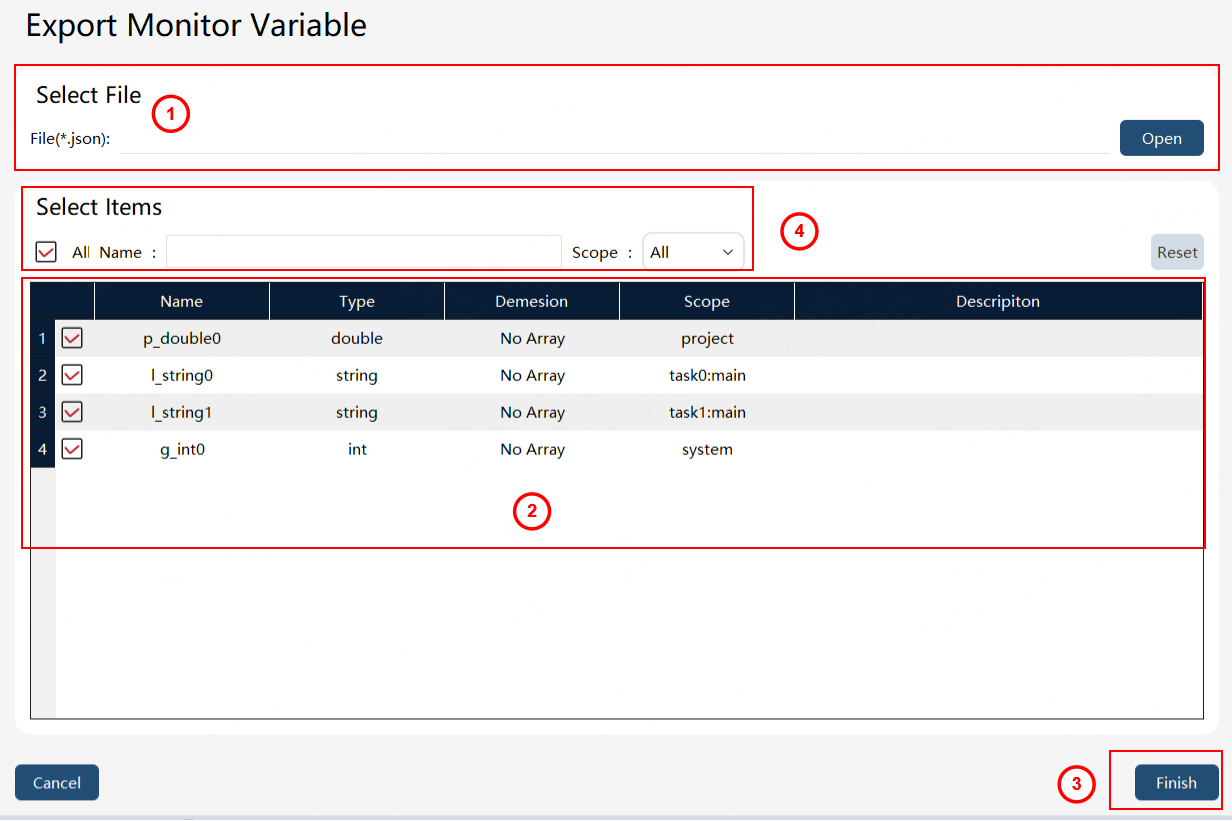
Task: Click the task0:main scope cell
Action: click(x=707, y=375)
